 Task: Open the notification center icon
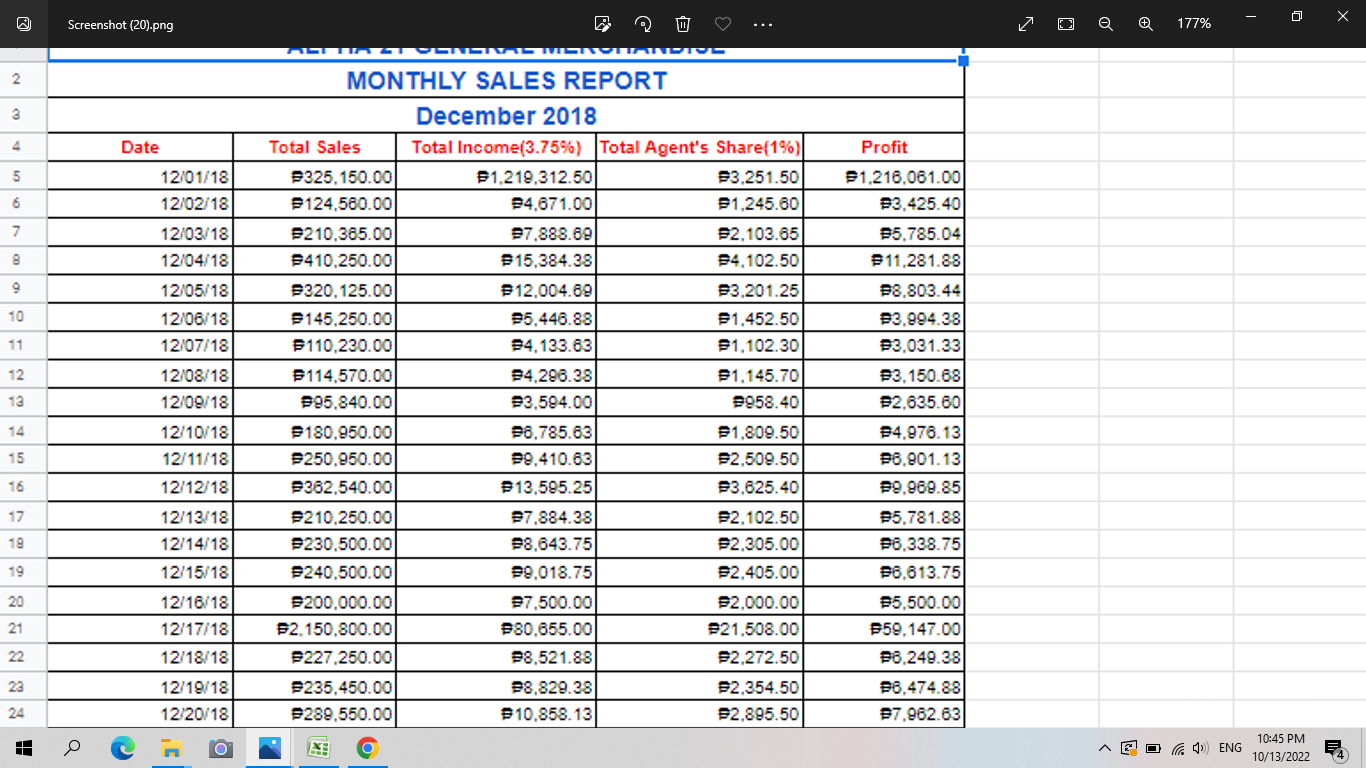pos(1334,748)
